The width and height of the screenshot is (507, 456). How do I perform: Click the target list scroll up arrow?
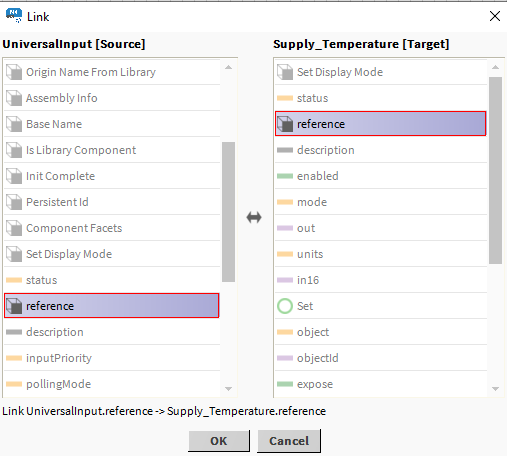pyautogui.click(x=495, y=67)
